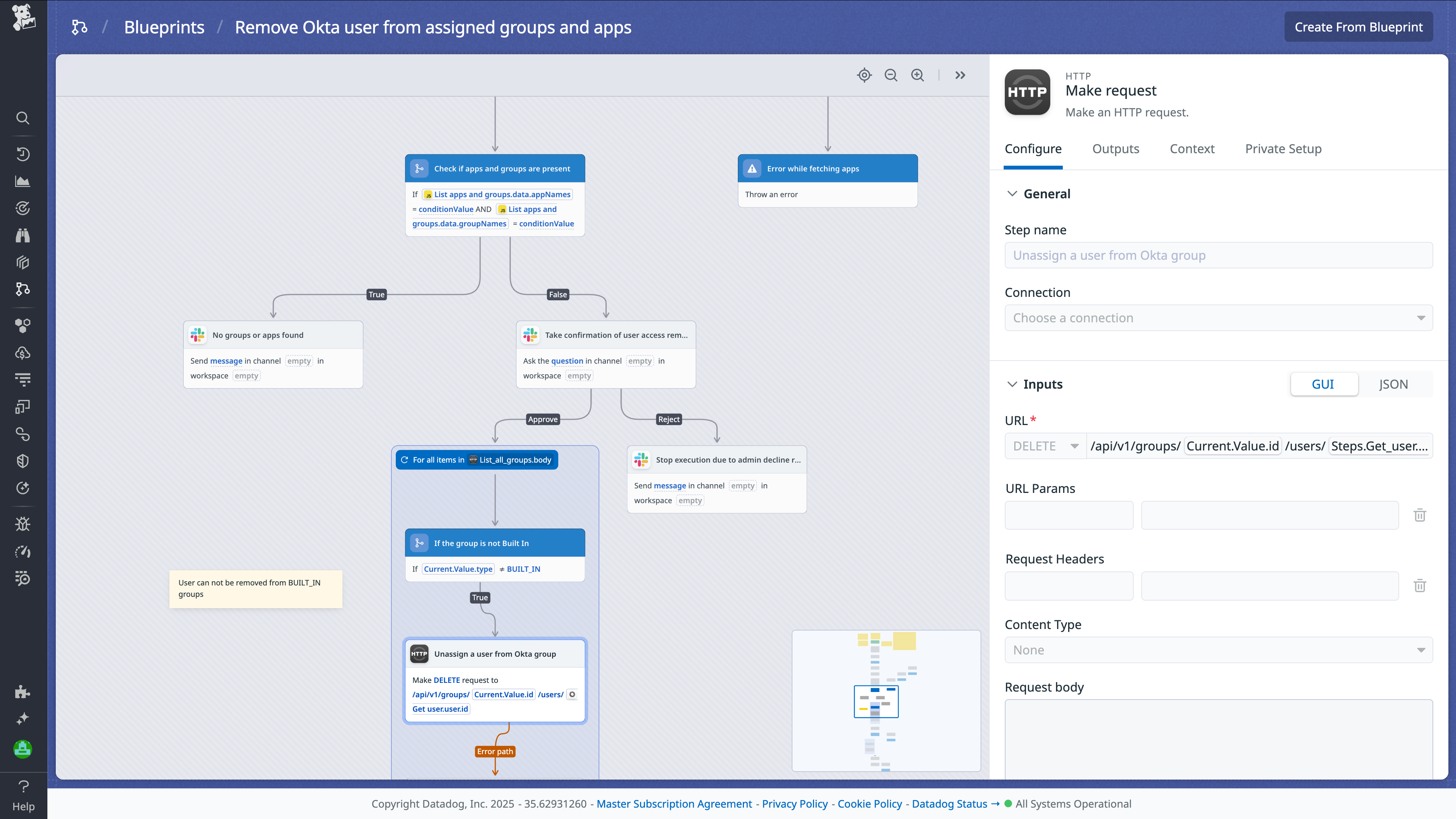This screenshot has width=1456, height=819.
Task: Open the Privacy Policy link
Action: [794, 803]
